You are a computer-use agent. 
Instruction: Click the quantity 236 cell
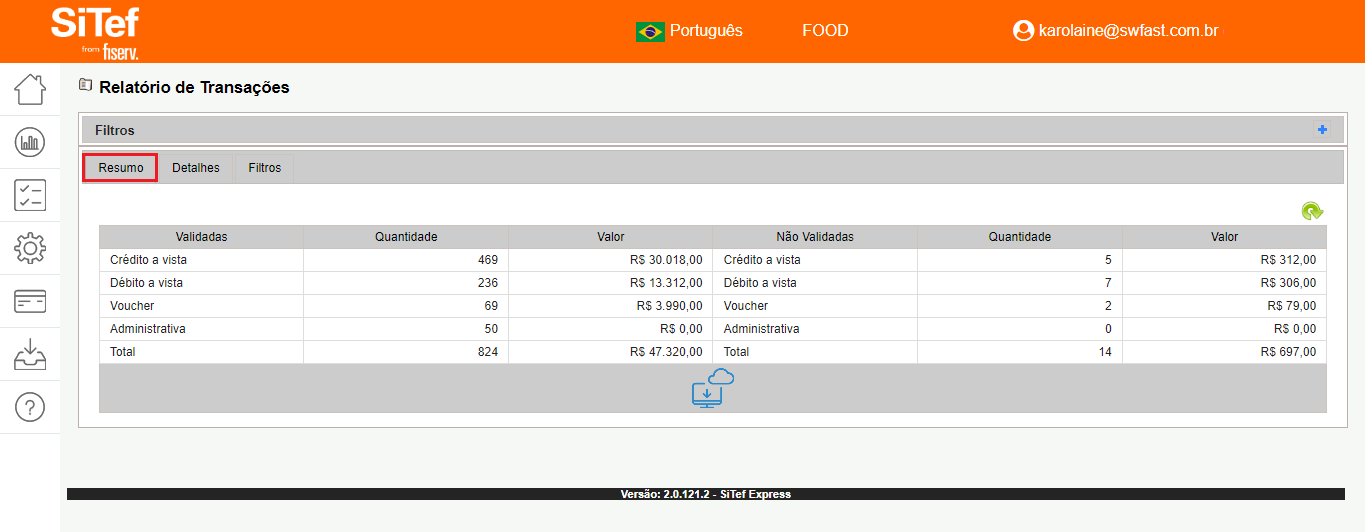(x=406, y=283)
